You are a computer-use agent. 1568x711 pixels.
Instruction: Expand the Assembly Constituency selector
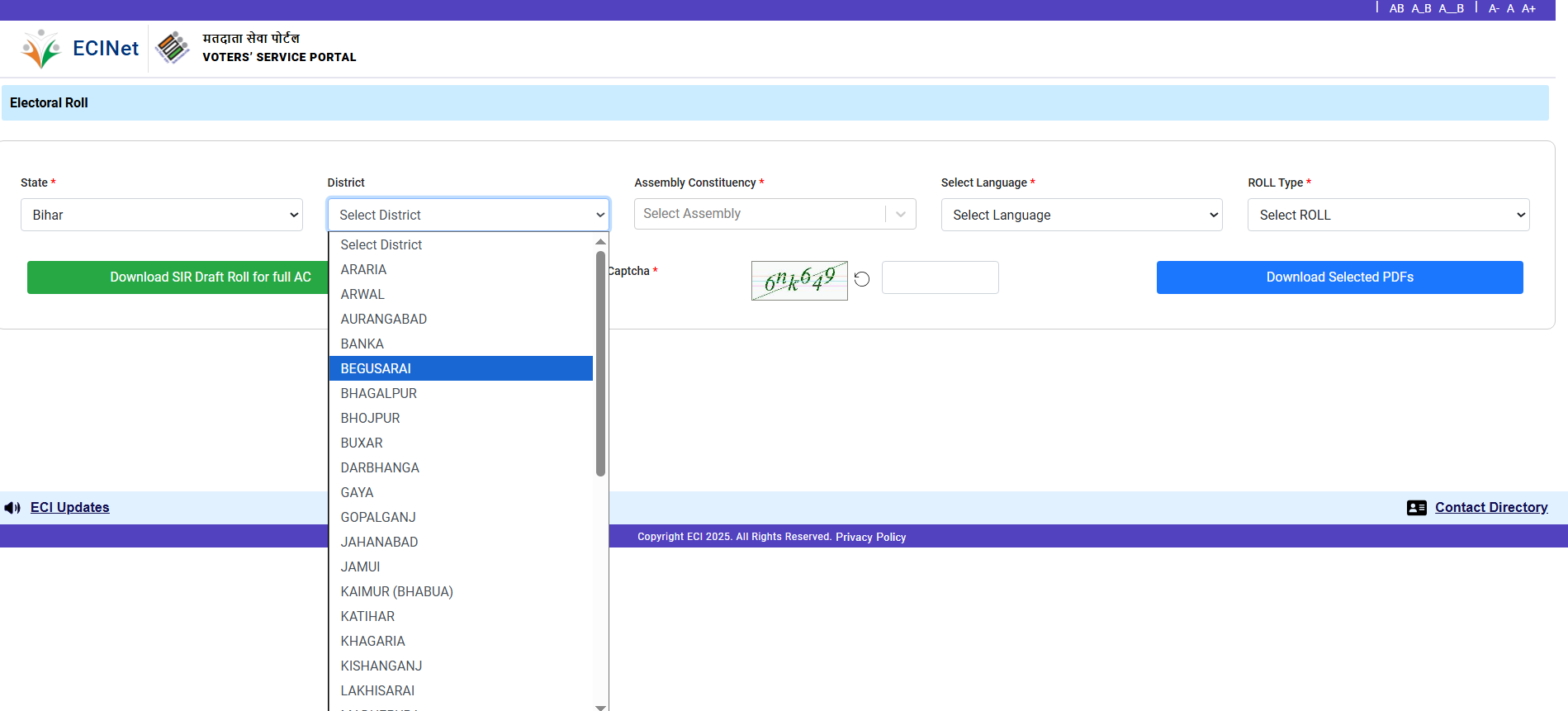tap(775, 214)
